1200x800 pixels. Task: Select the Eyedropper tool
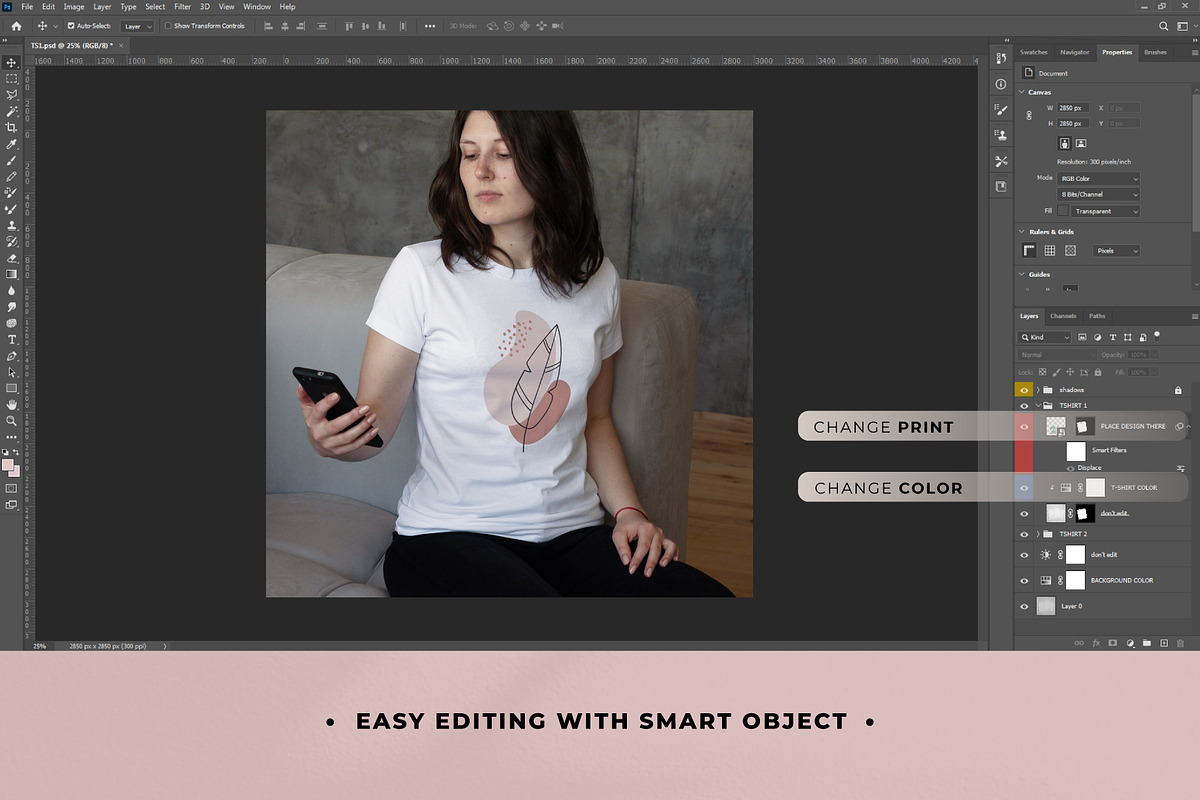click(12, 143)
